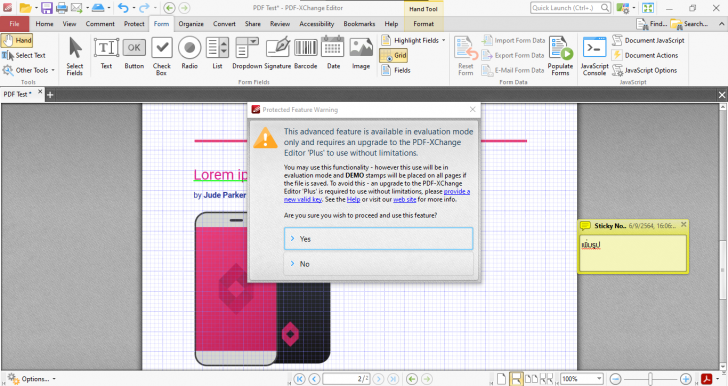Screen dimensions: 728x386
Task: Insert an Image form field
Action: click(361, 54)
